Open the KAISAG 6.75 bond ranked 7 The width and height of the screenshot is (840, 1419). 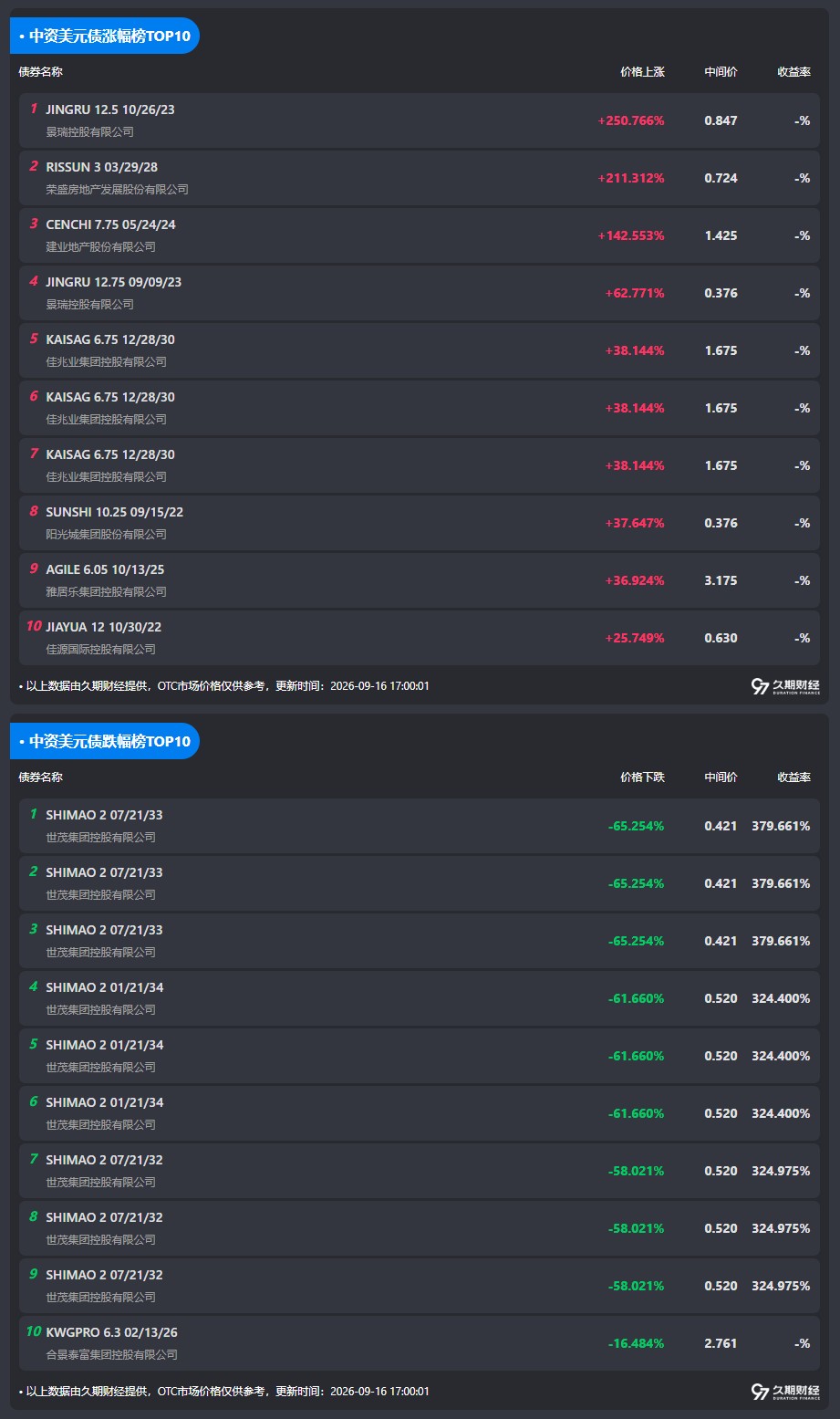110,454
